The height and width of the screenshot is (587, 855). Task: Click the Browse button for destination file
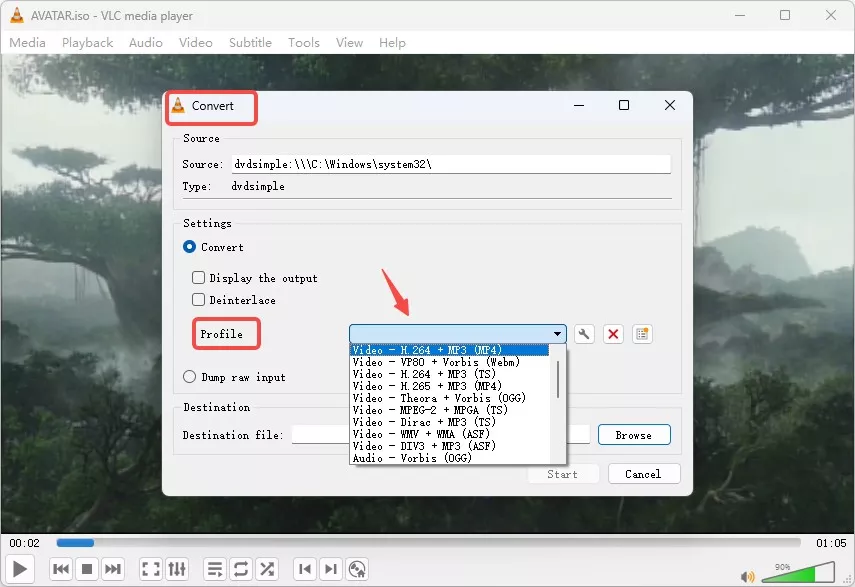(x=634, y=435)
